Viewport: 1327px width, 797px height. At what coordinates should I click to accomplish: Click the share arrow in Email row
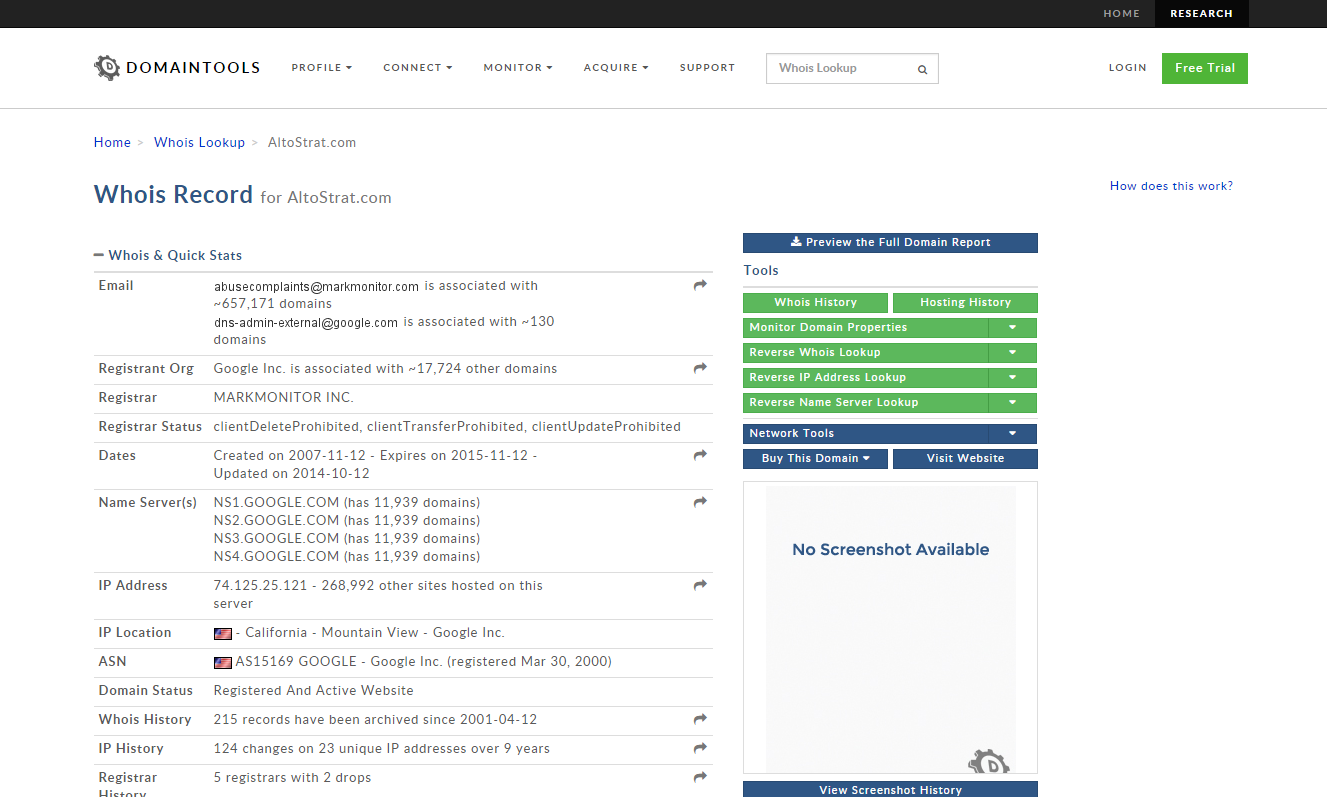(700, 286)
